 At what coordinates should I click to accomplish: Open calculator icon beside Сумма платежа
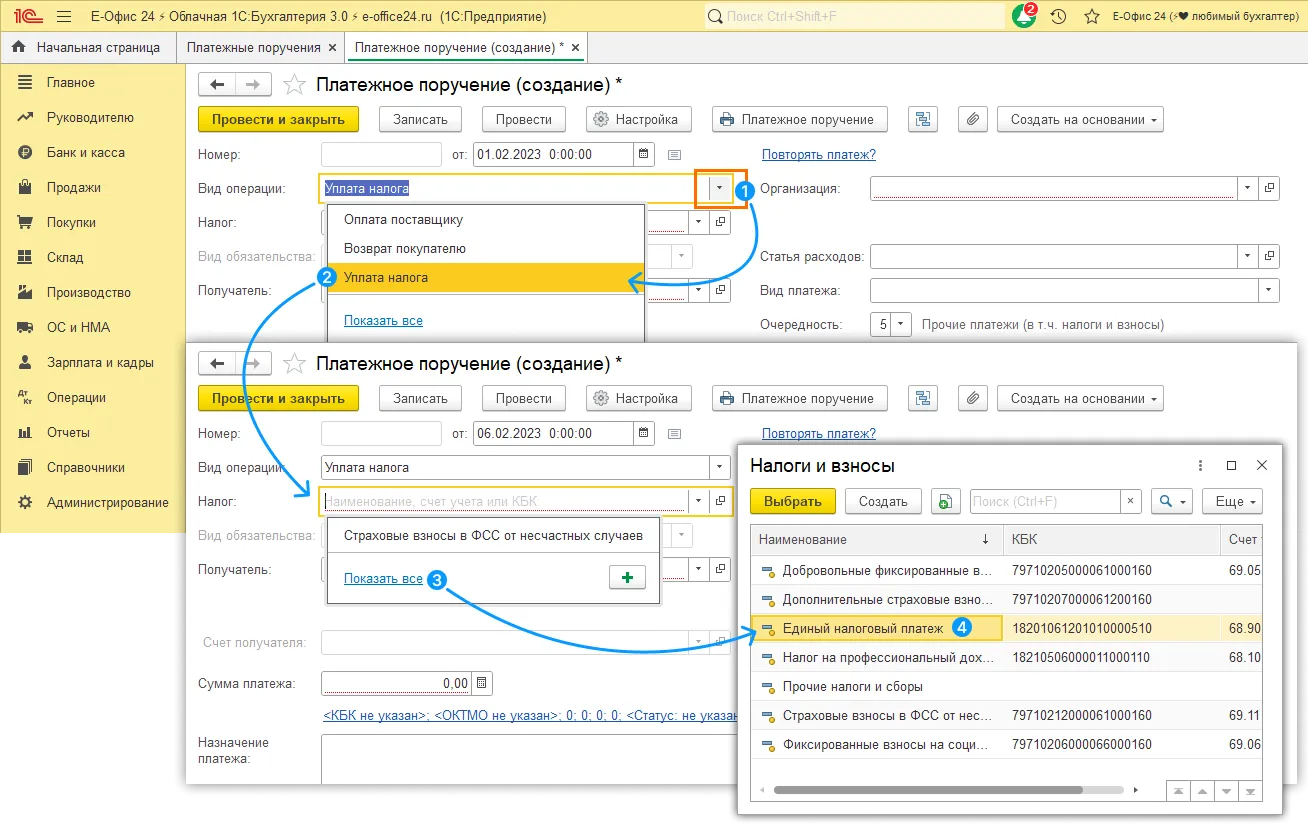(x=482, y=683)
